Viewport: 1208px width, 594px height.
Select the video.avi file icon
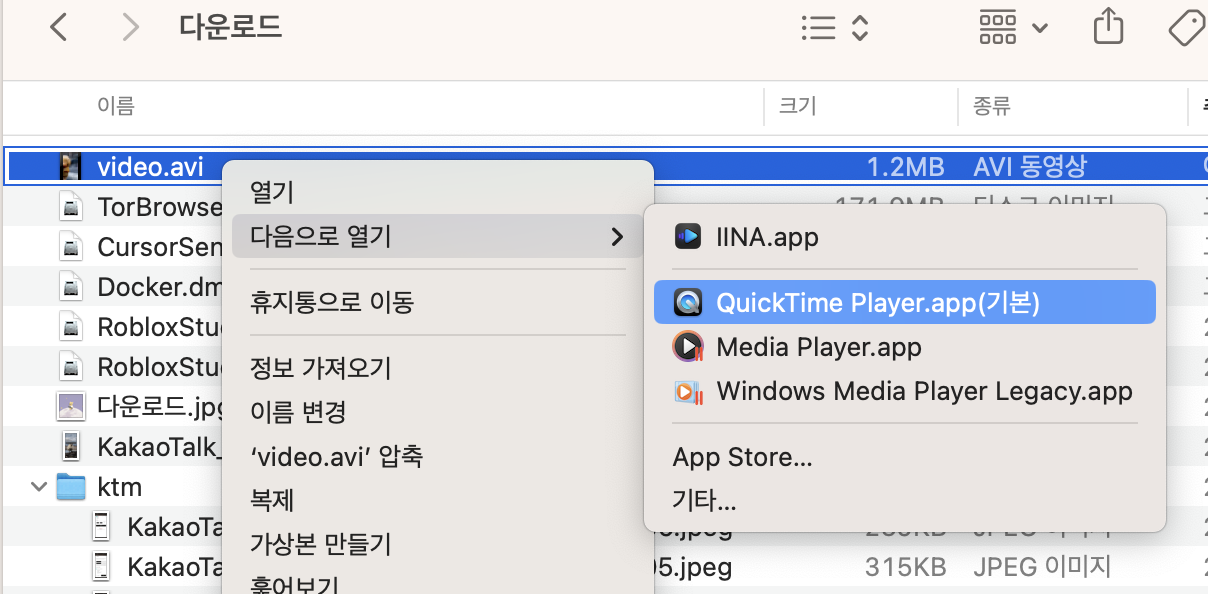point(70,167)
